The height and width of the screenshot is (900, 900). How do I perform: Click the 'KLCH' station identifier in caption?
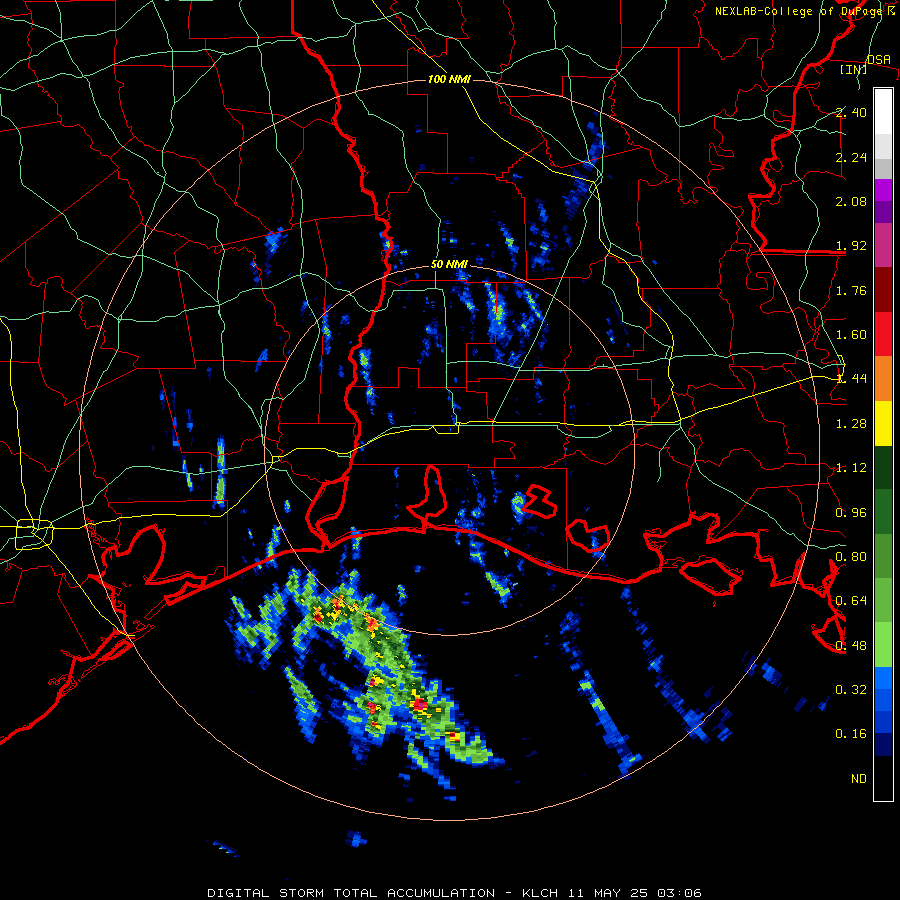[540, 893]
